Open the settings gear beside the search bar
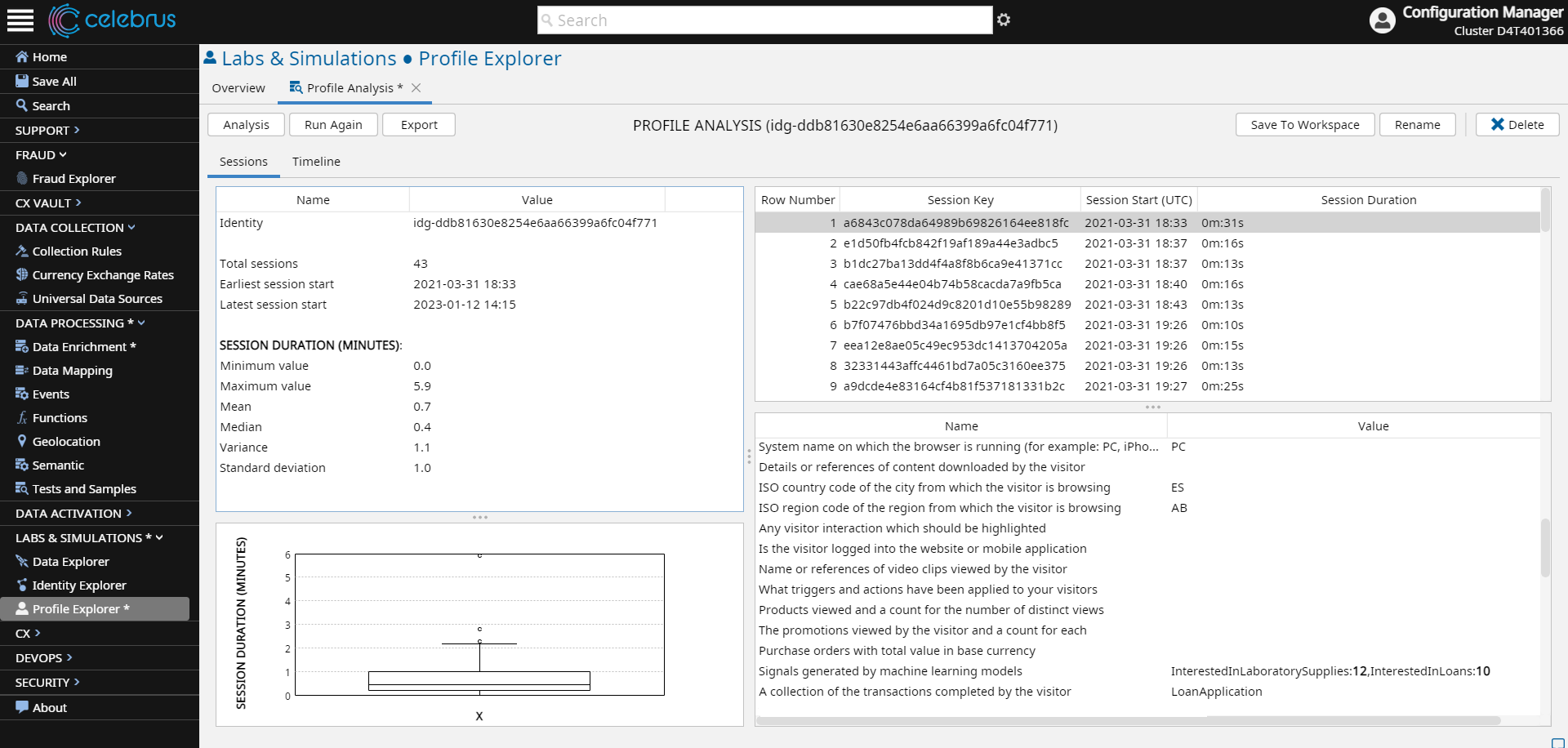Viewport: 1568px width, 748px height. [1004, 19]
